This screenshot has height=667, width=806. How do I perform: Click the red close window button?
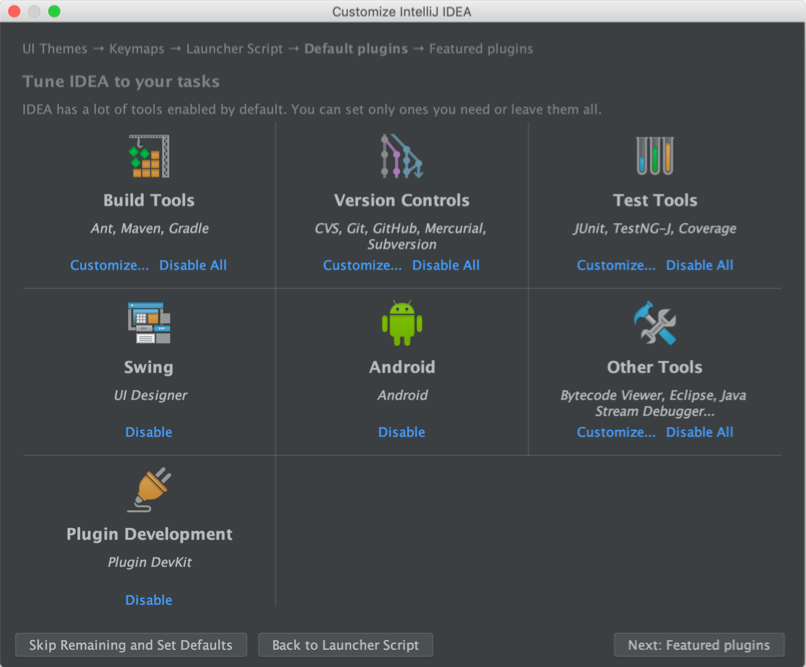tap(14, 11)
